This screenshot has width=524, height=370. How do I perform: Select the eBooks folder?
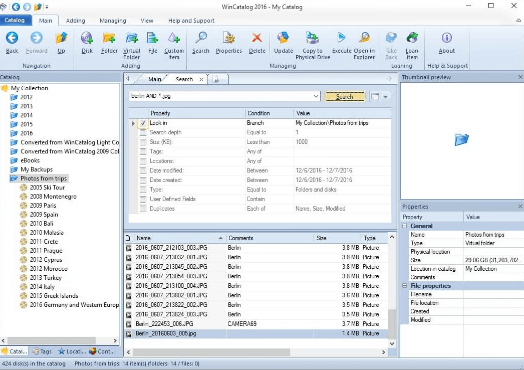coord(30,160)
